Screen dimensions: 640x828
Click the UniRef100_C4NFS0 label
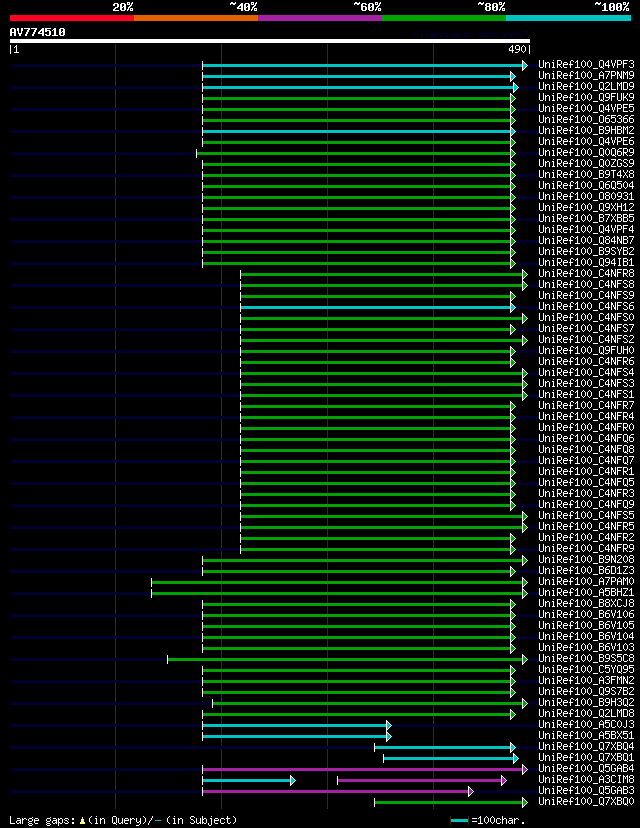(586, 317)
